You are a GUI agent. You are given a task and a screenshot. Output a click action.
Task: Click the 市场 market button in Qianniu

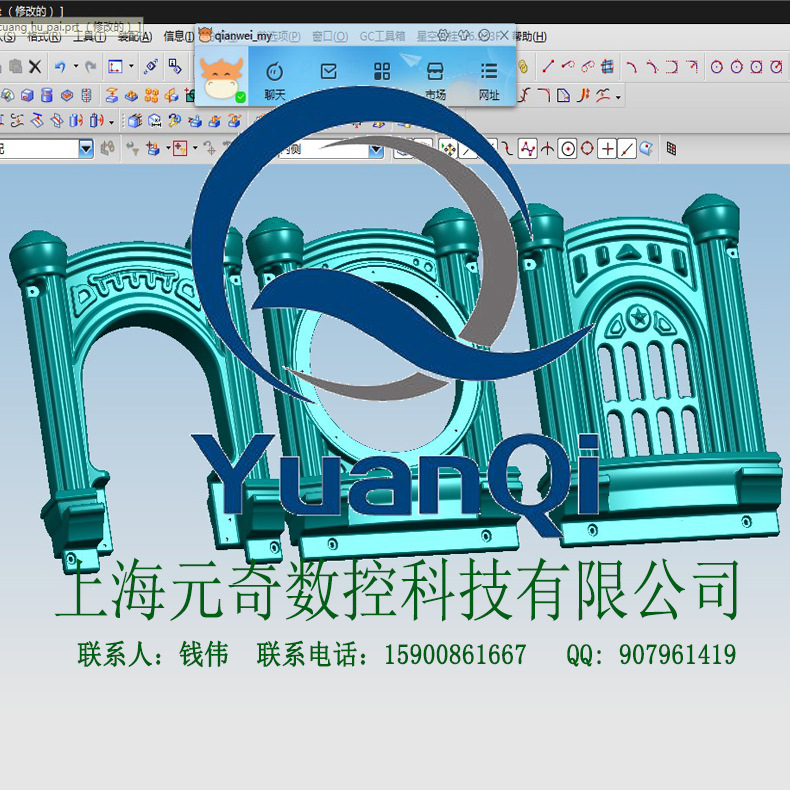click(435, 81)
